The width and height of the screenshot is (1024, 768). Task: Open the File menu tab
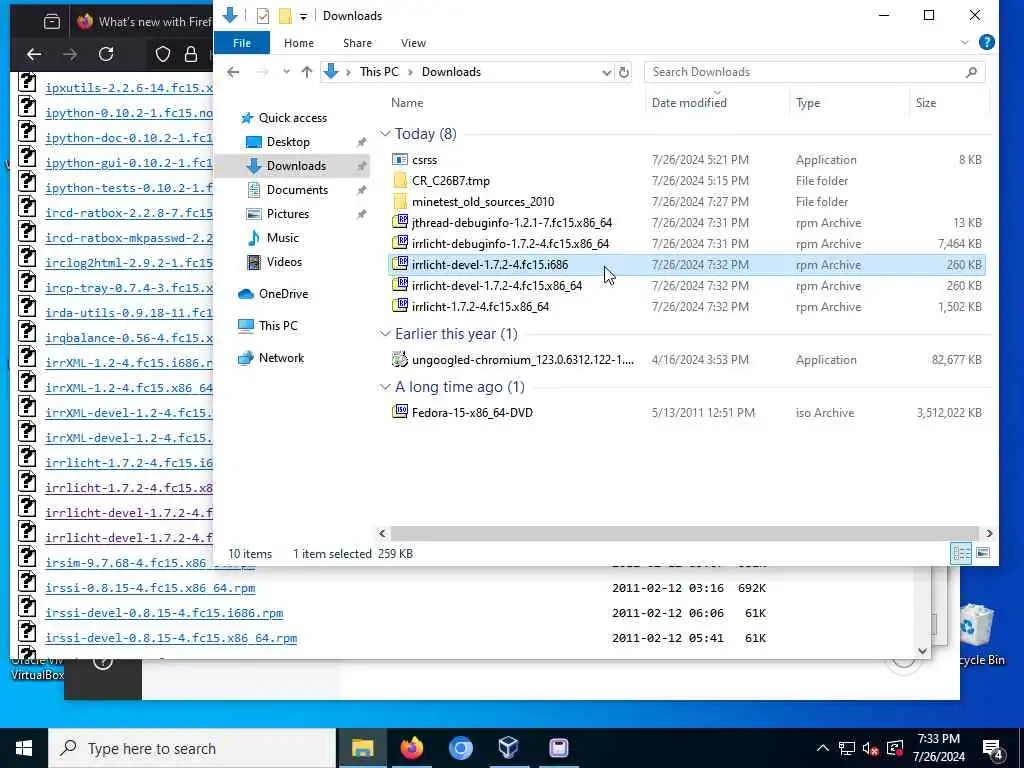pyautogui.click(x=242, y=43)
